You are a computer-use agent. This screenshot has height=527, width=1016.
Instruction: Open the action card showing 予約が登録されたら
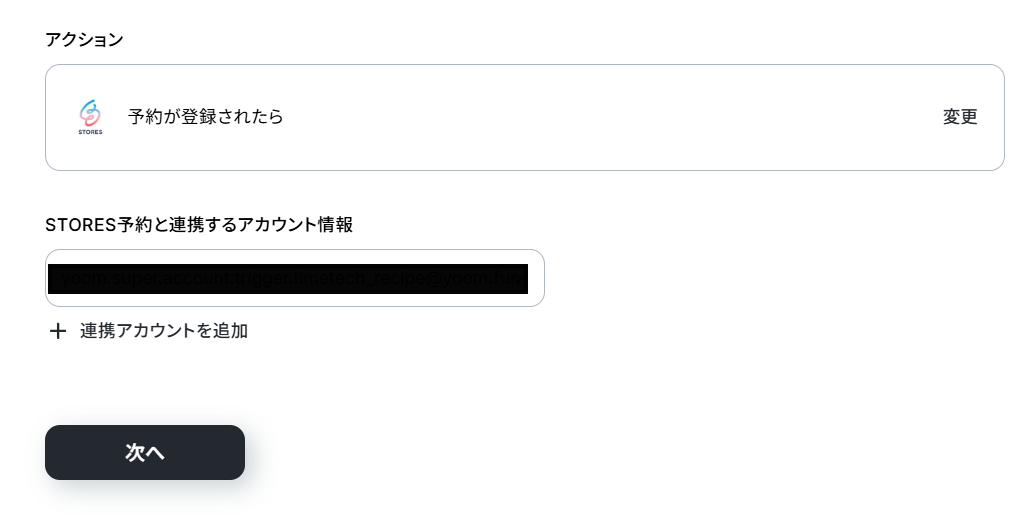tap(525, 117)
